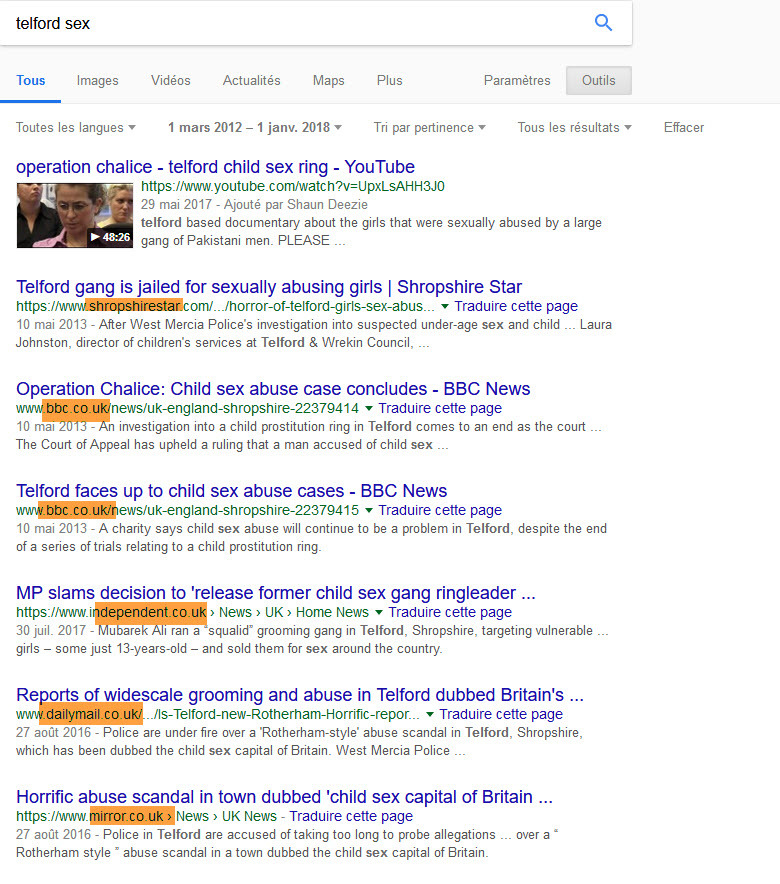Click 'Traduire cette page' for Mirror result

(x=351, y=816)
